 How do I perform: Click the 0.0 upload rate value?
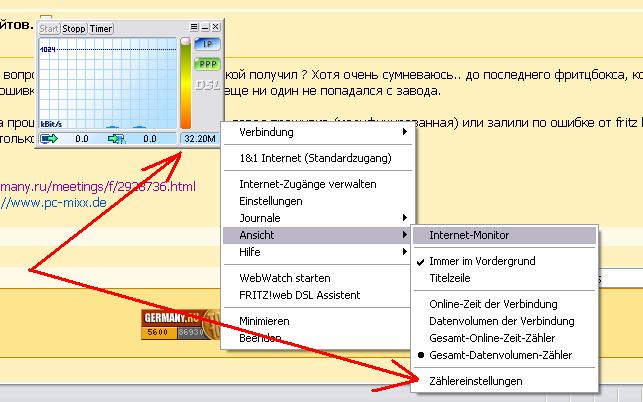(82, 139)
